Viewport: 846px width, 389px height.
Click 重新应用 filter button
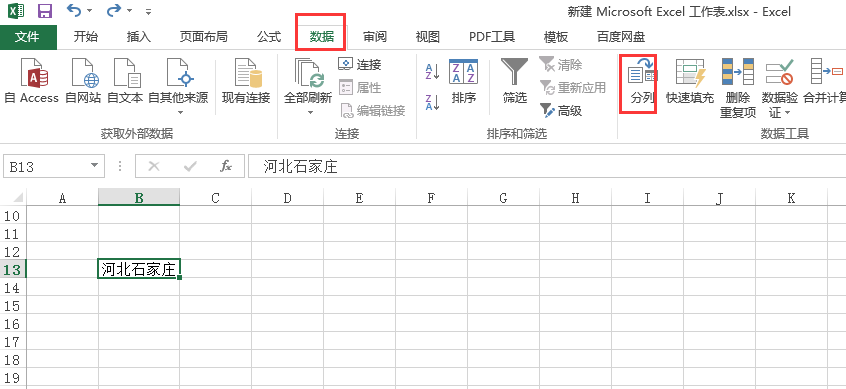pyautogui.click(x=573, y=87)
